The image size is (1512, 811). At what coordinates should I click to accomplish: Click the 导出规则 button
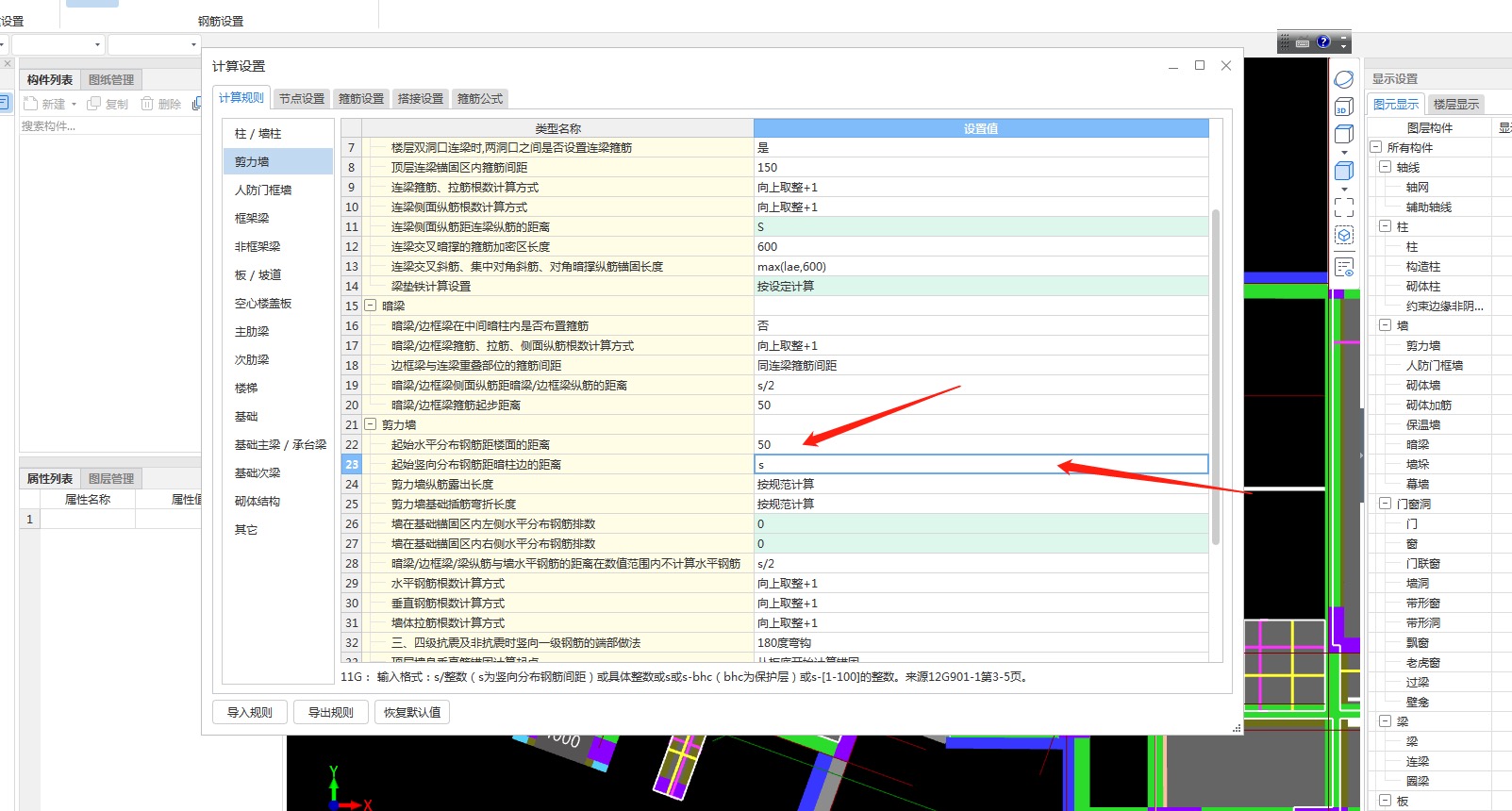[331, 712]
